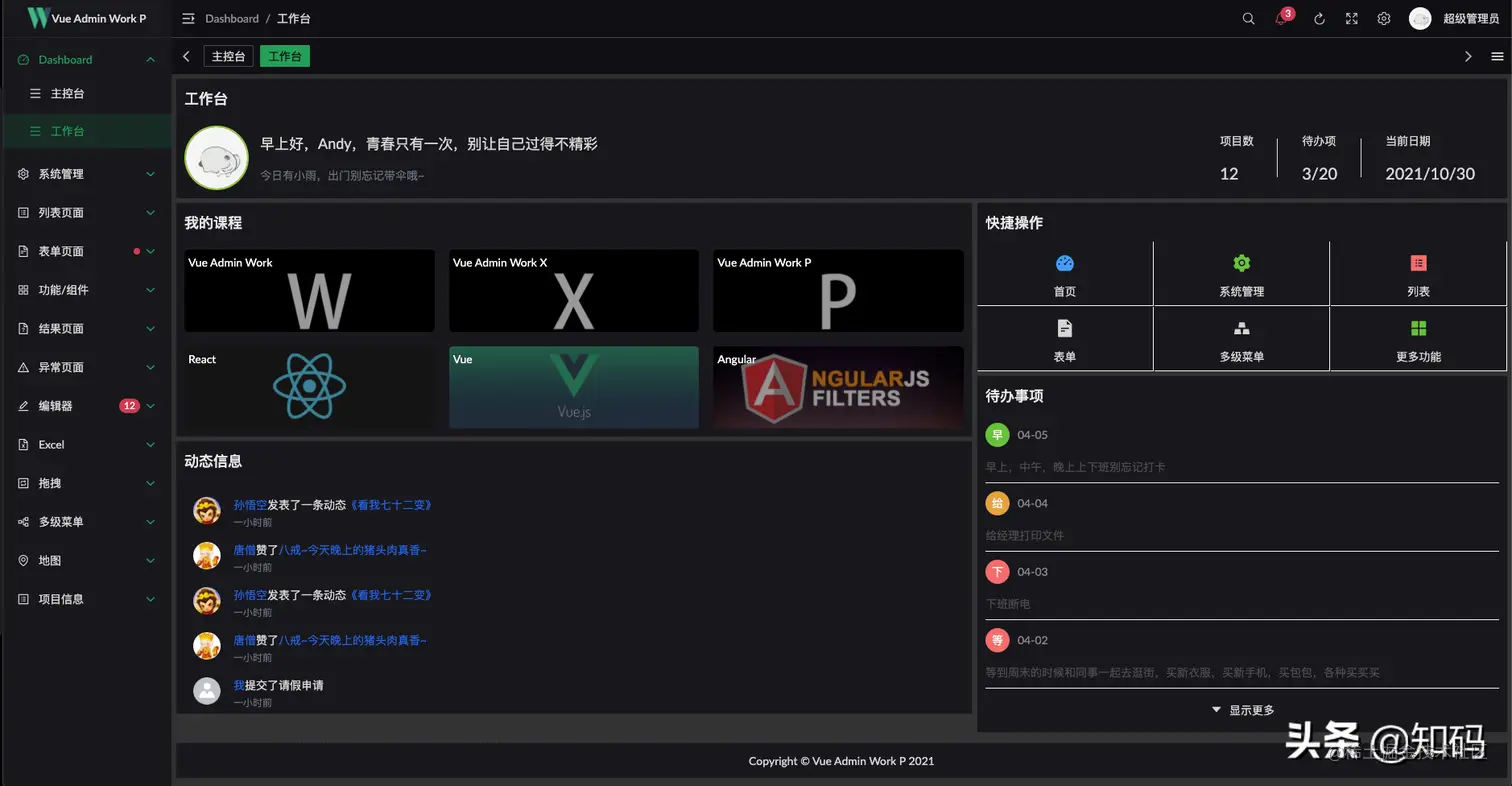Click the red 等 todo badge
Screen dimensions: 1512x786
(997, 640)
